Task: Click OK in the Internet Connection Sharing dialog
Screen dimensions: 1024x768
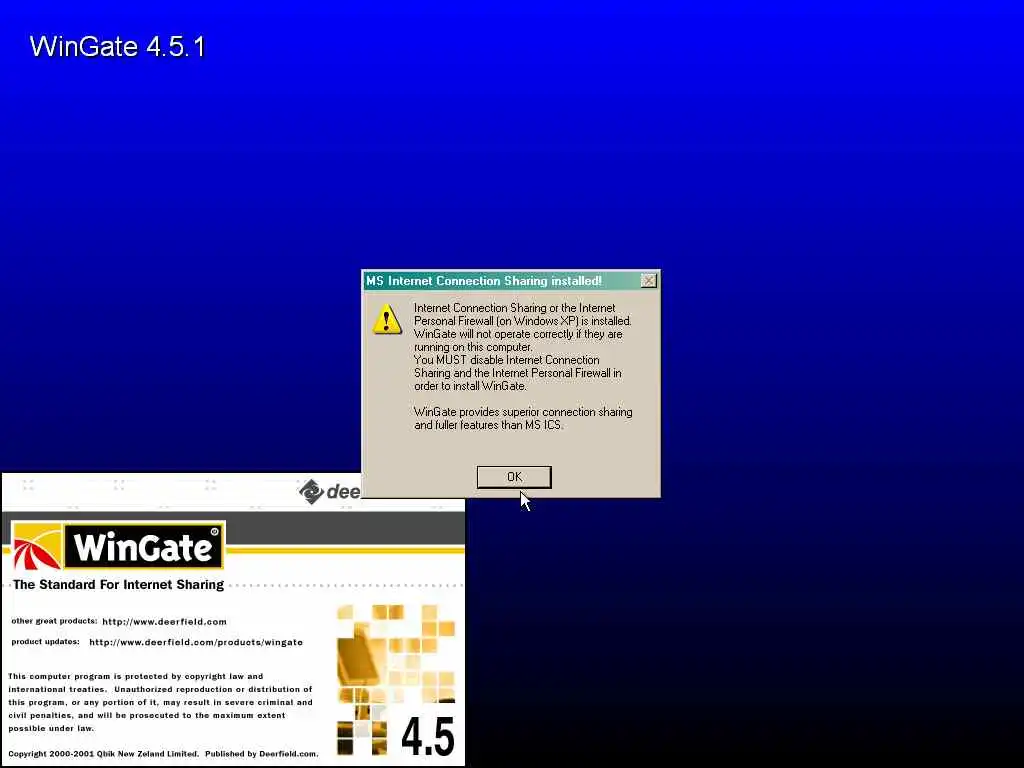Action: [x=514, y=477]
